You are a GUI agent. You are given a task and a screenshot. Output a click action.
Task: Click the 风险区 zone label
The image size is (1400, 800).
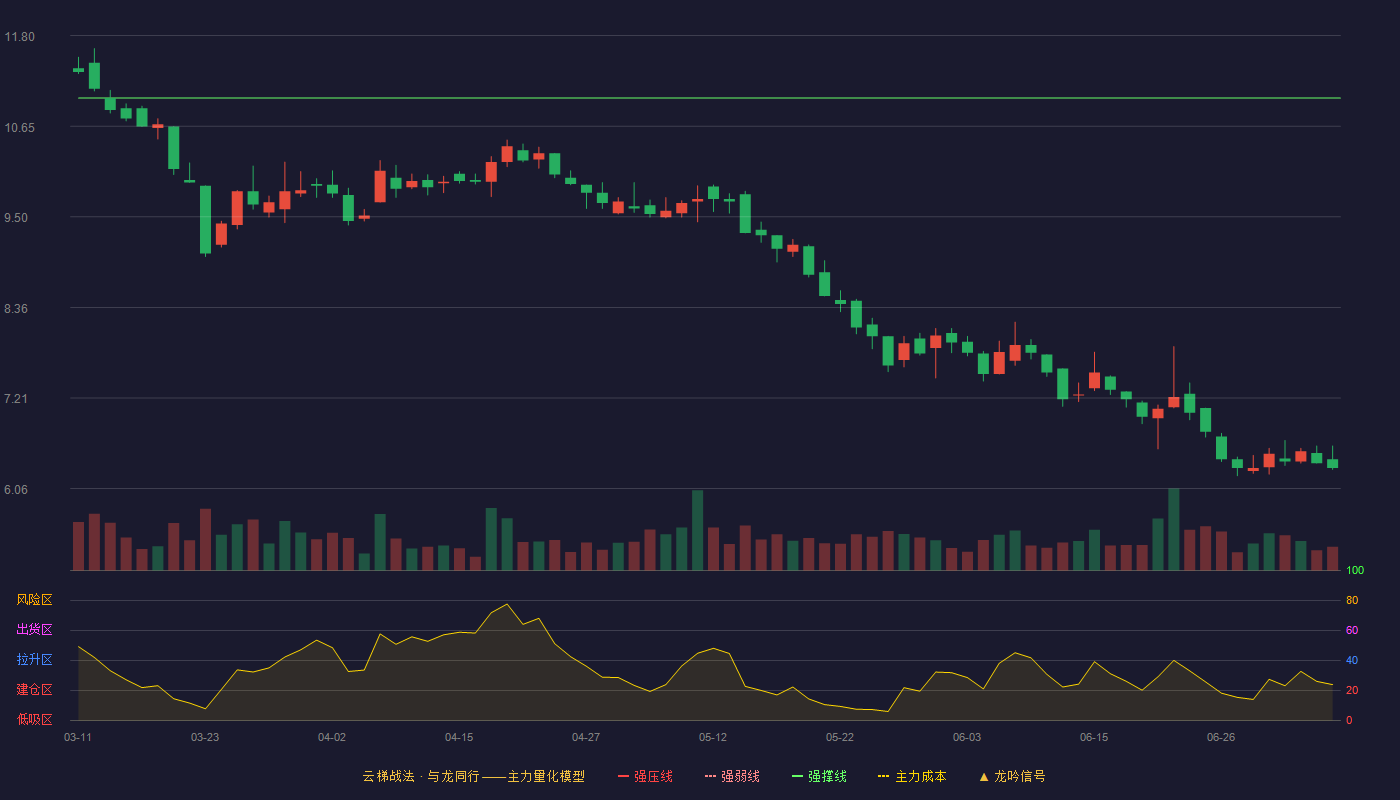(x=34, y=600)
